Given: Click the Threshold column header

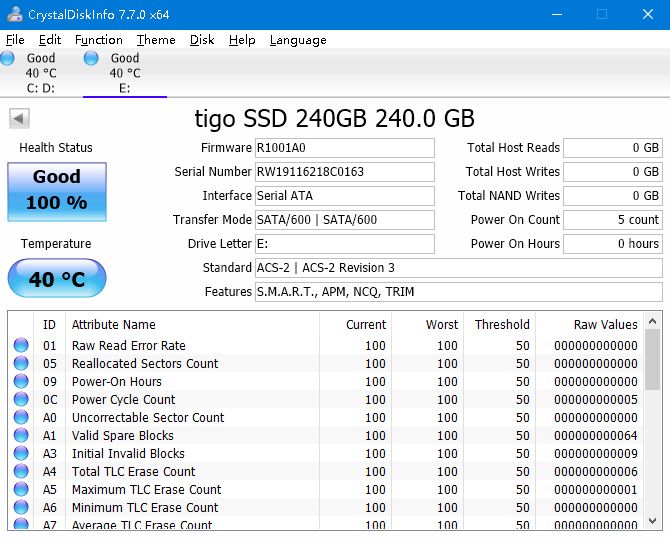Looking at the screenshot, I should [499, 325].
